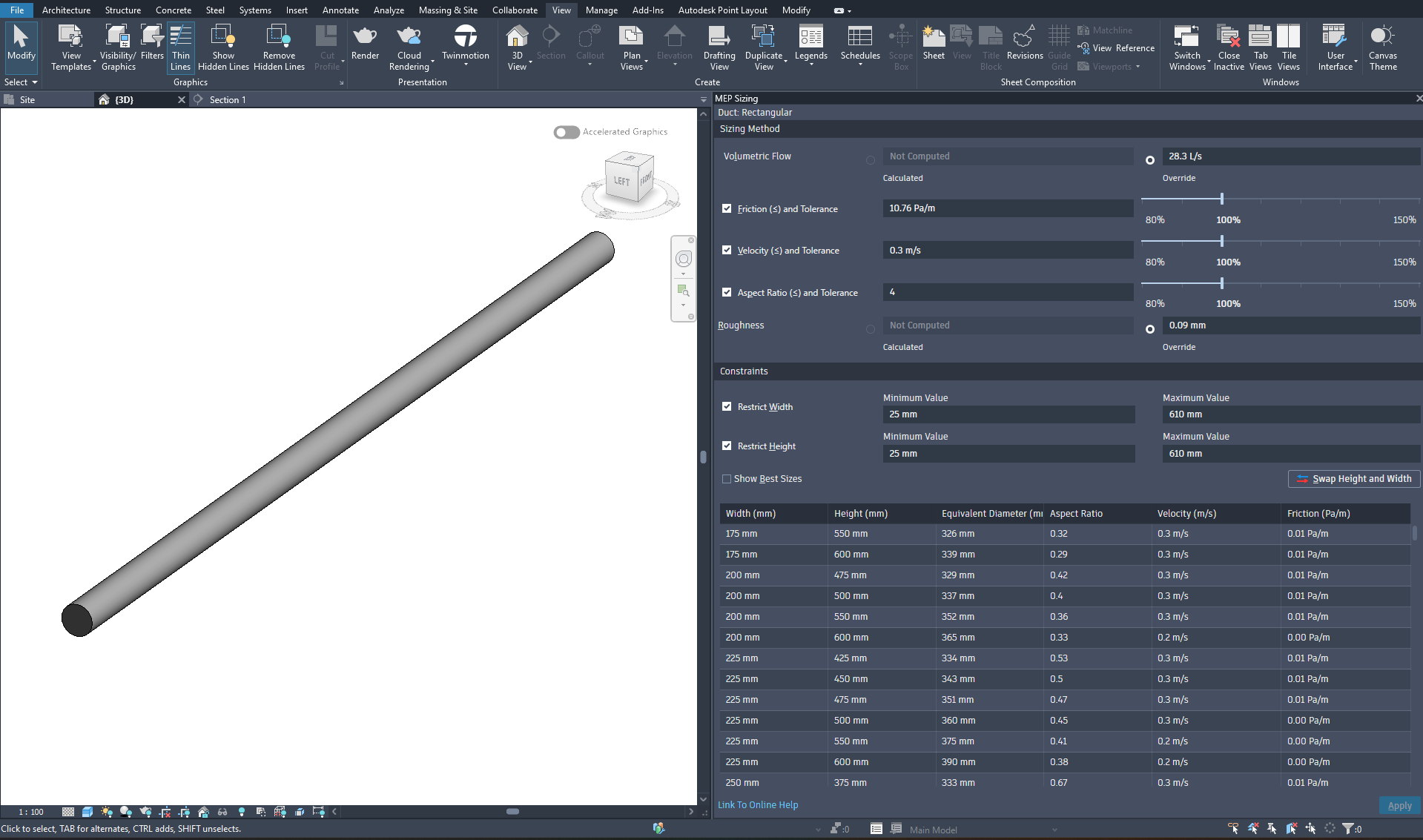The image size is (1423, 840).
Task: Open the Filters tool
Action: pos(152,43)
